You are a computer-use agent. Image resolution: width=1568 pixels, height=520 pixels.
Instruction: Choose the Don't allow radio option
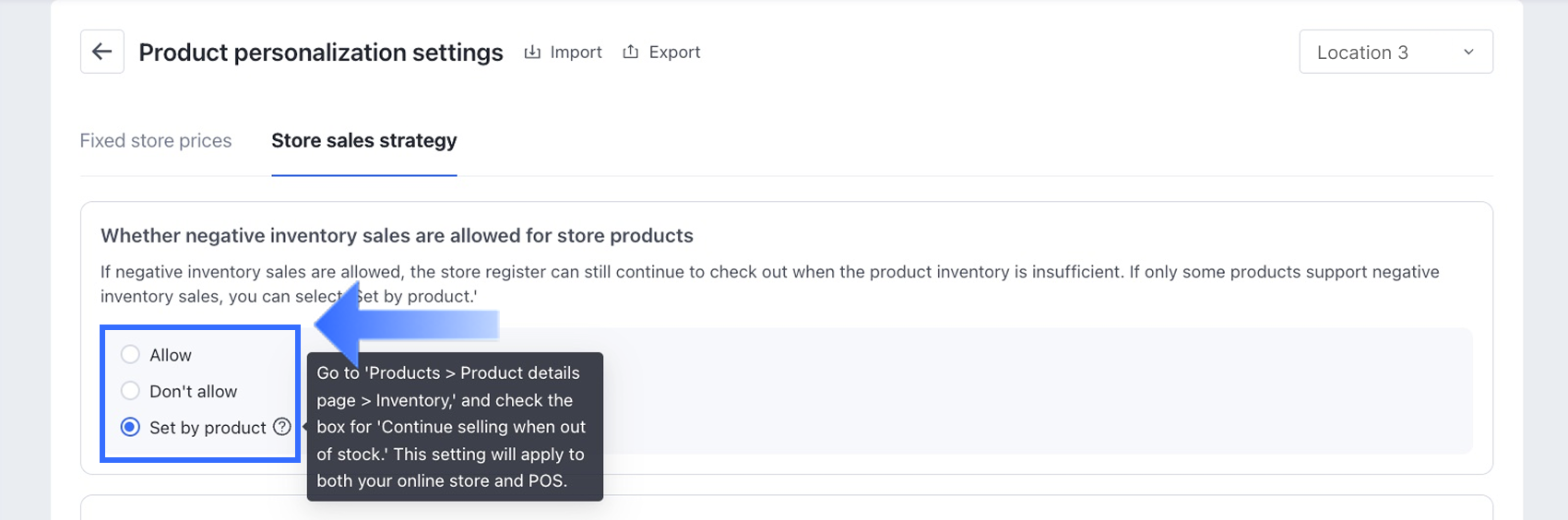(130, 391)
